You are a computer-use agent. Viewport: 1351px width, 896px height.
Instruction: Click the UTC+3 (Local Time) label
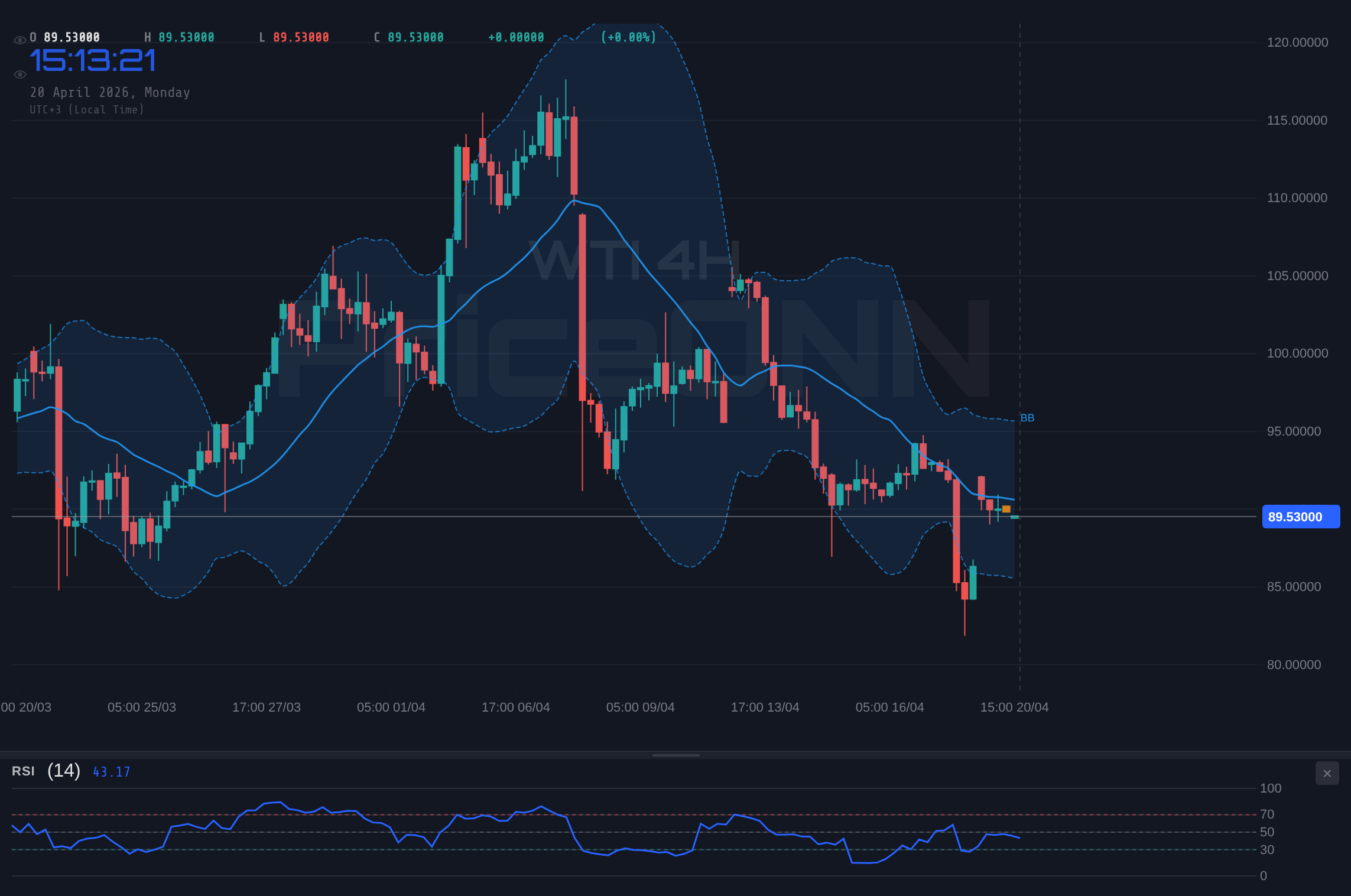[x=87, y=109]
